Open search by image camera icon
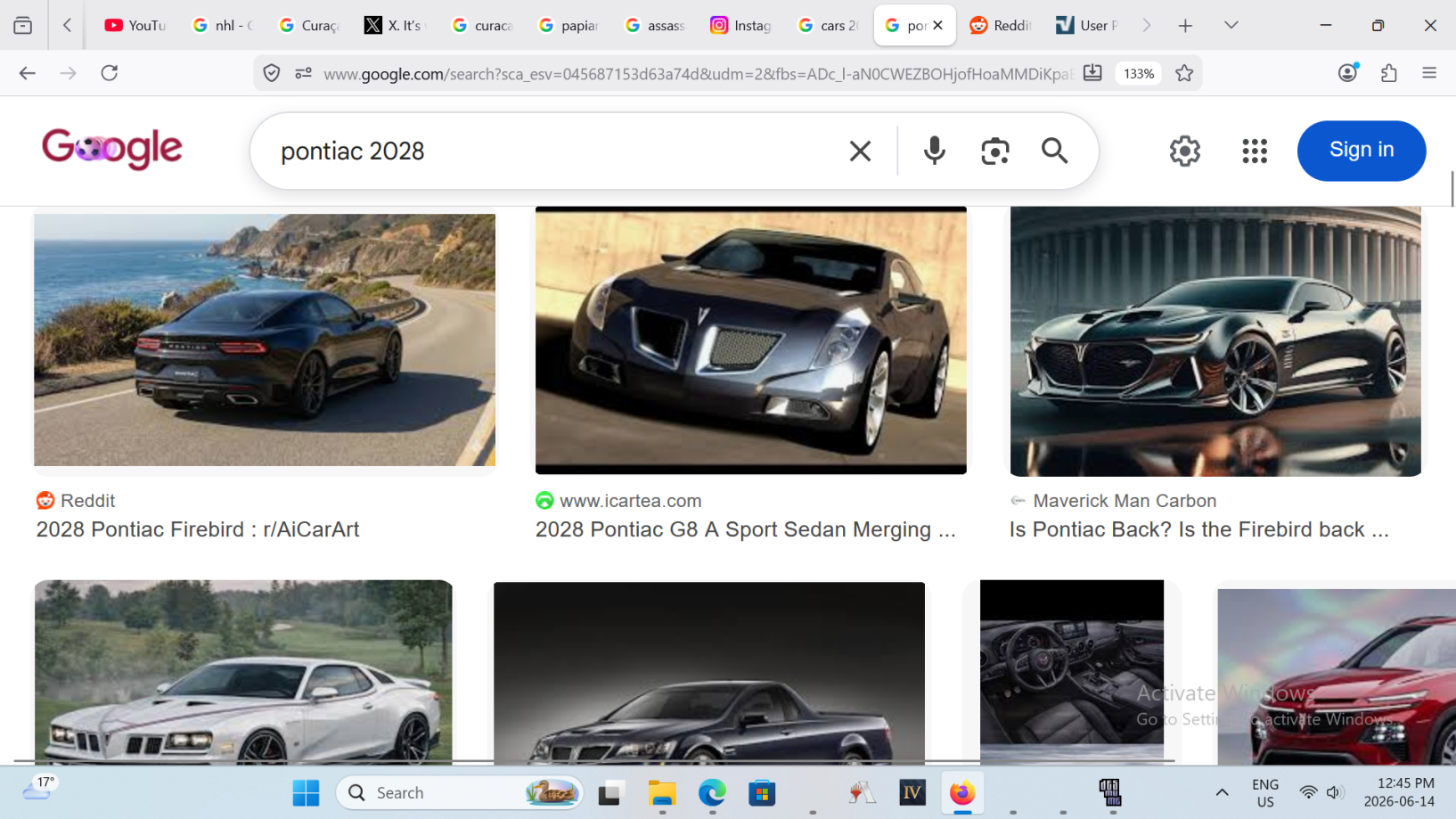The image size is (1456, 819). pos(994,151)
